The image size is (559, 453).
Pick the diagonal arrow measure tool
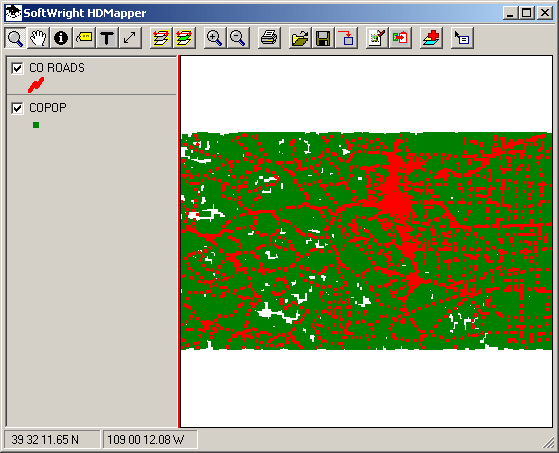130,38
